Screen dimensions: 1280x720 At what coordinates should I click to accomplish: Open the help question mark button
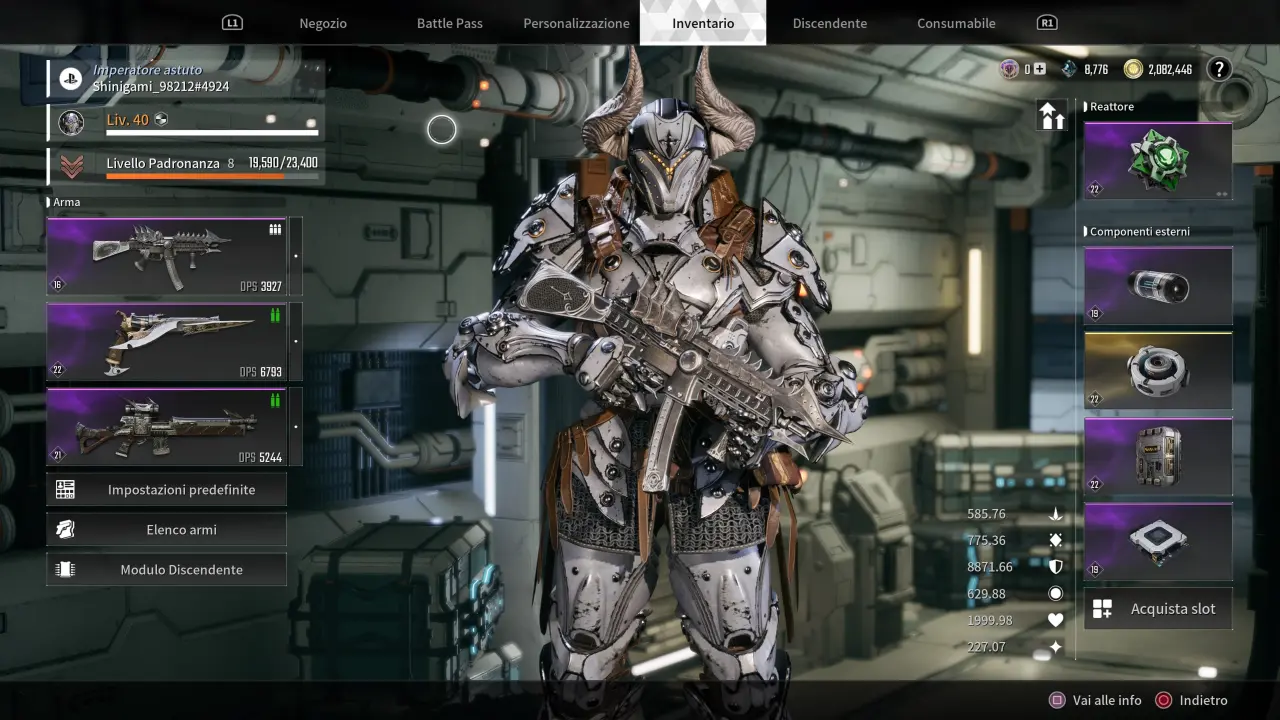click(x=1218, y=69)
